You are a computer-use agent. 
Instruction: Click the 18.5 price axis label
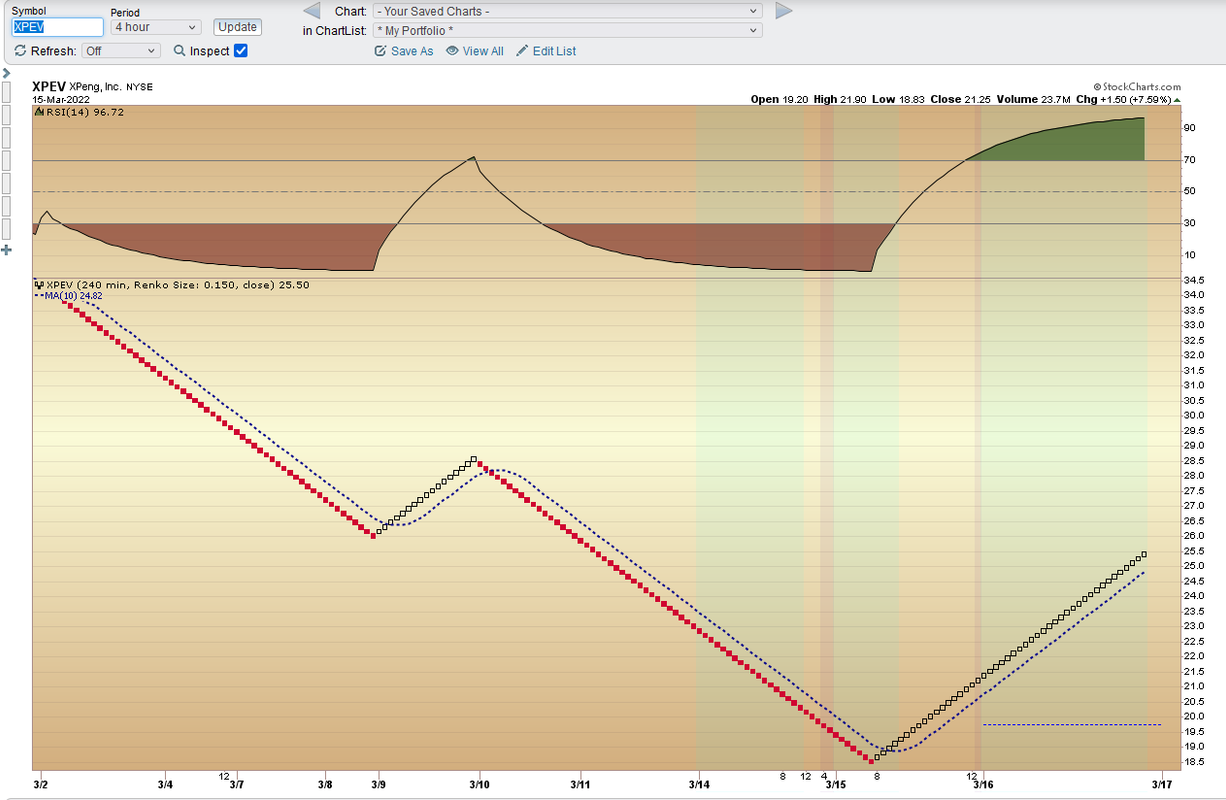[1193, 761]
